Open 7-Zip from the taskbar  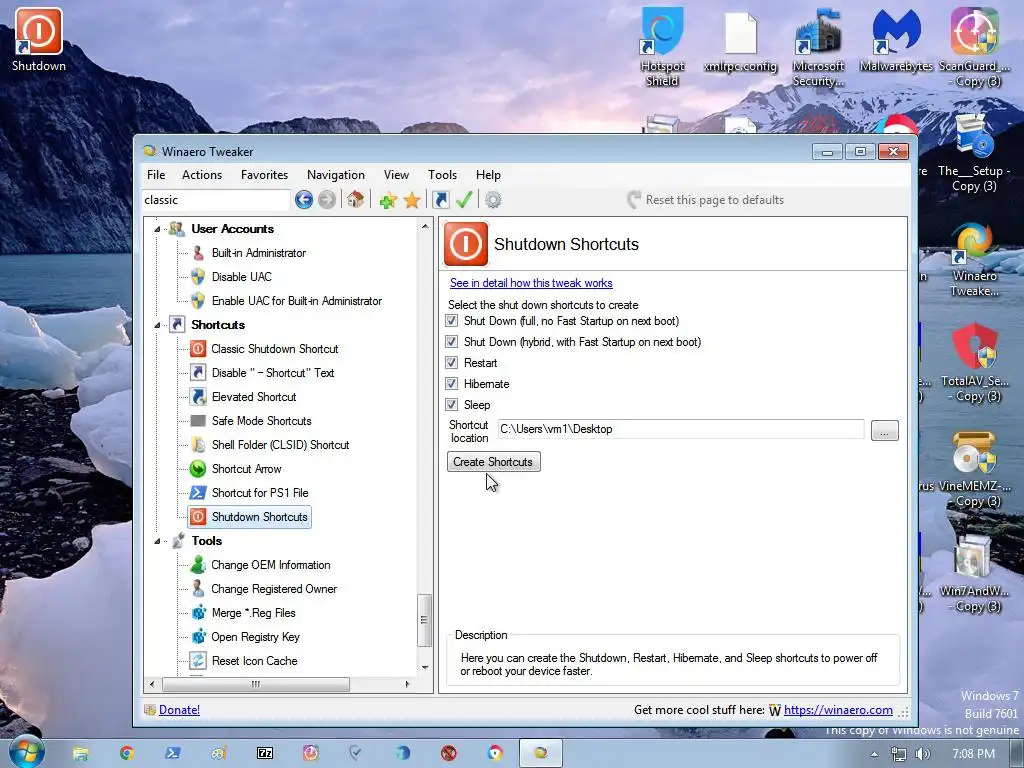[x=265, y=753]
